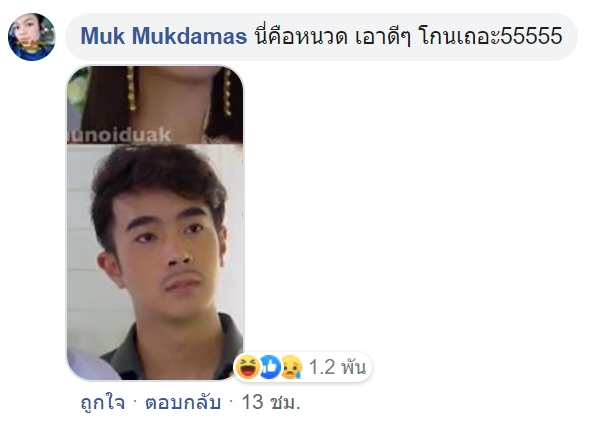Click the unoiduak watermark in the photo
Viewport: 597px width, 425px height.
coord(120,136)
